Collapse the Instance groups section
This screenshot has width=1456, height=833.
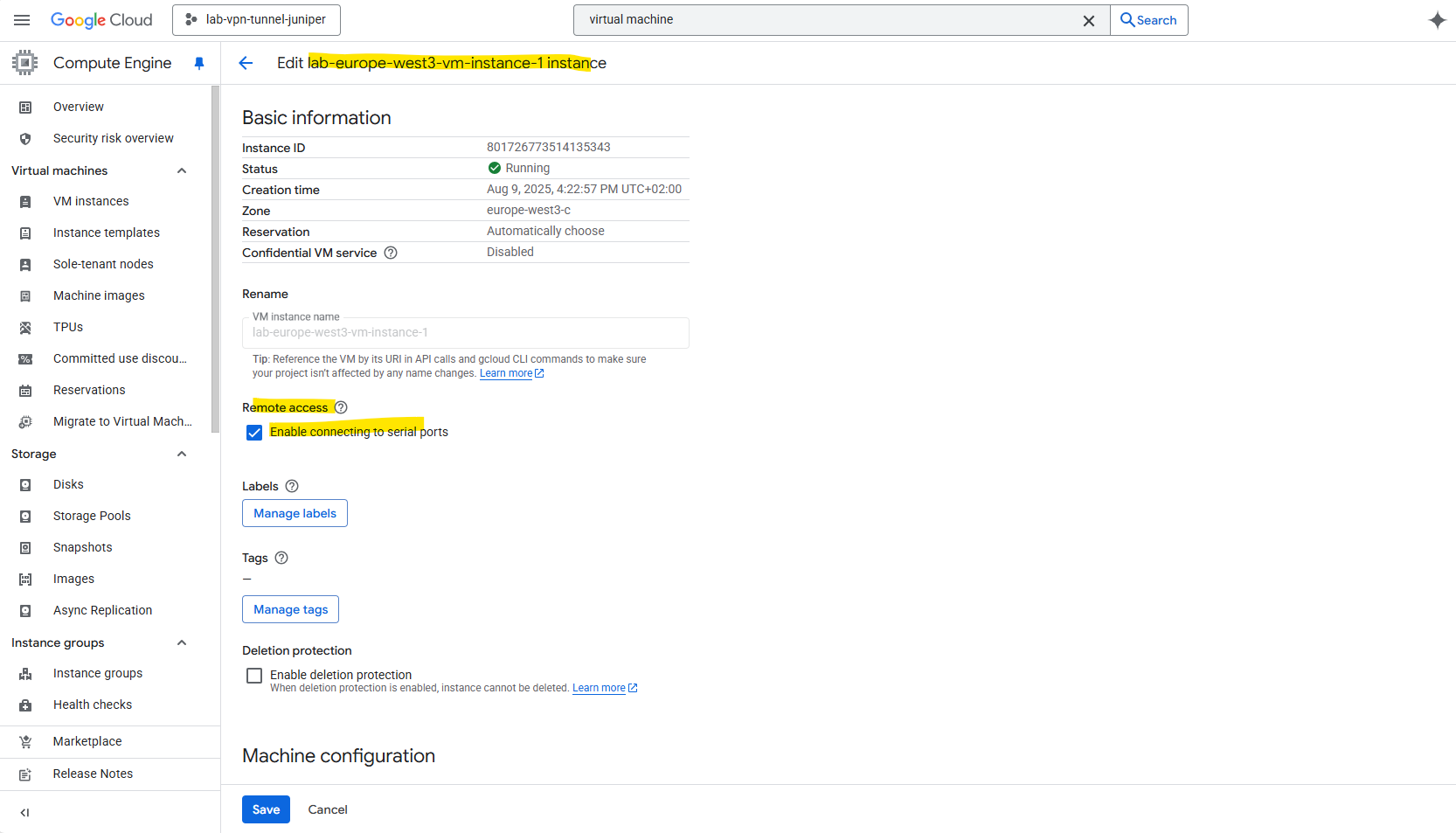[x=182, y=642]
